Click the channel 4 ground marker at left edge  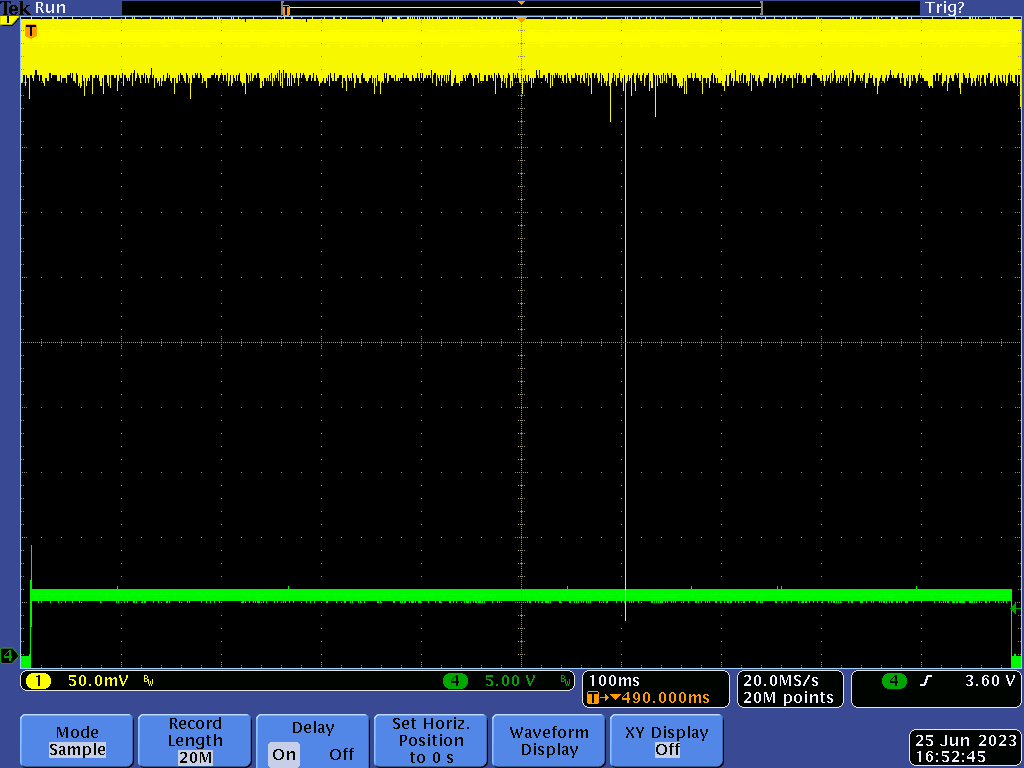tap(9, 656)
